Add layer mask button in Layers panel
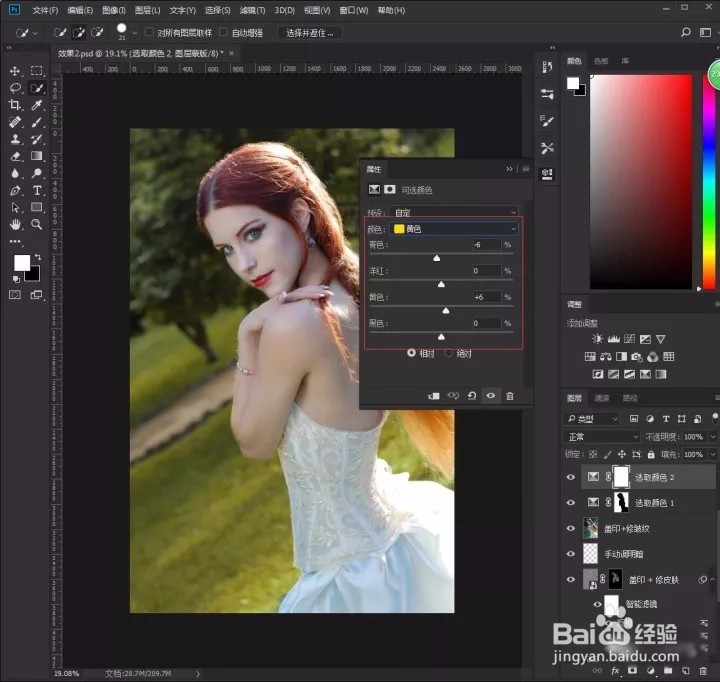This screenshot has height=682, width=720. point(632,671)
